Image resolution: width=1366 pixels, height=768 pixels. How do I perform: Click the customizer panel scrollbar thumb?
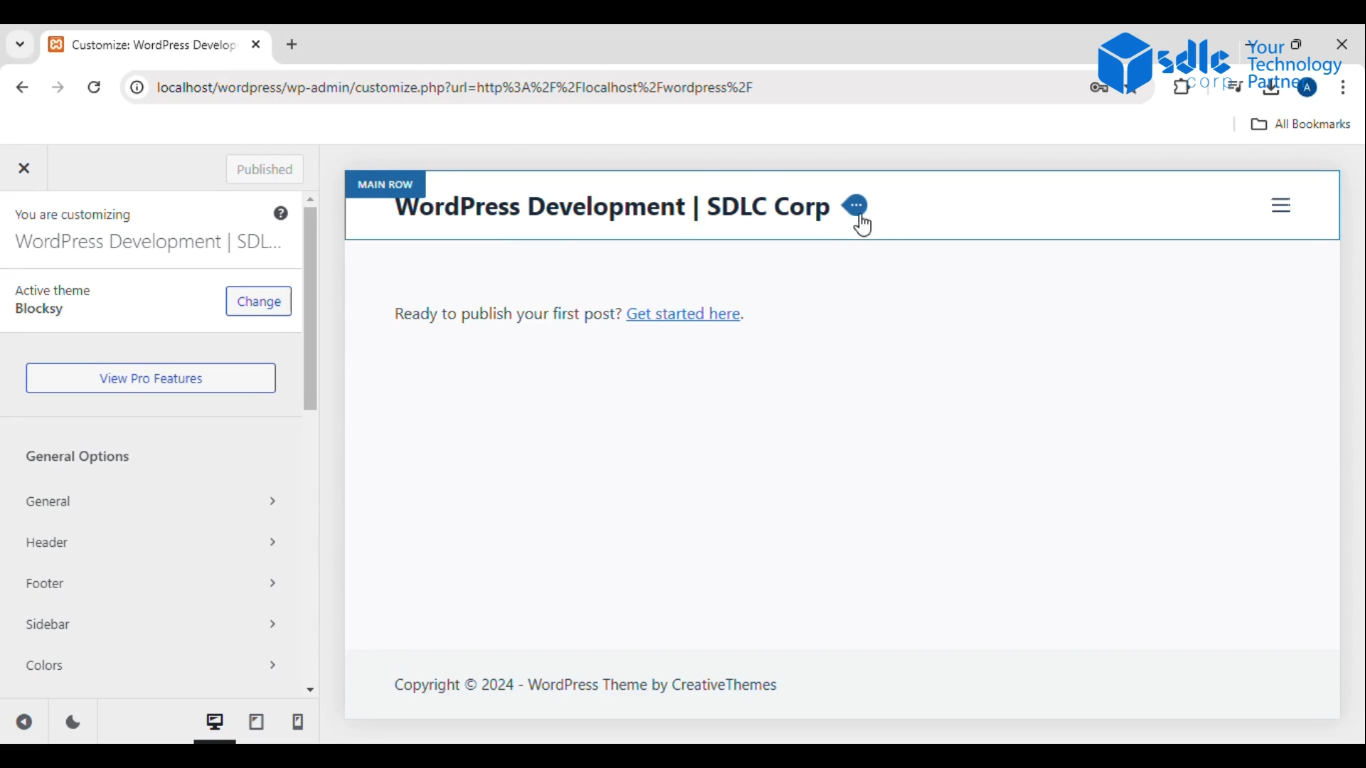[x=310, y=308]
